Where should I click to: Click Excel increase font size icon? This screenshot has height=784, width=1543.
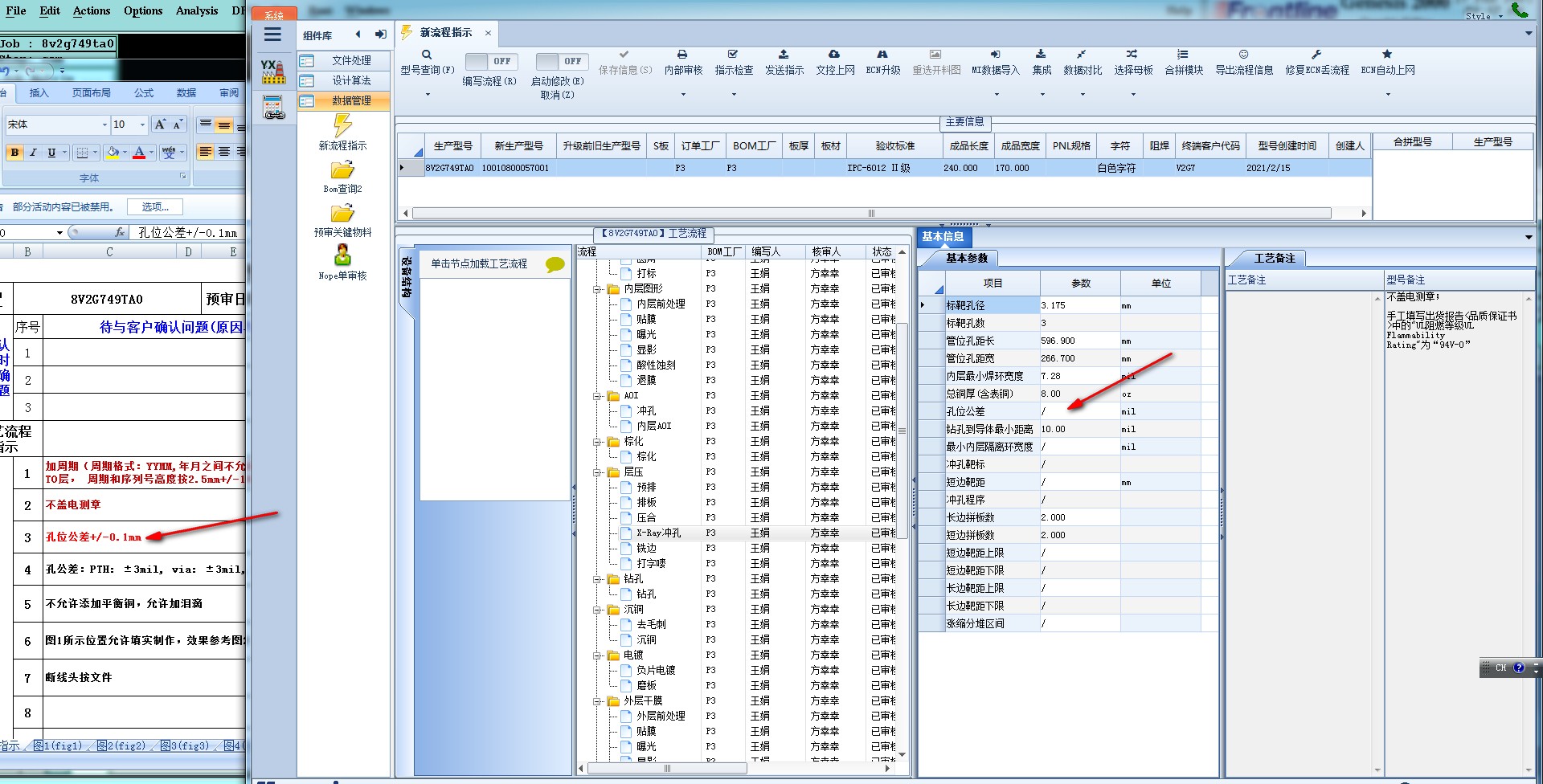(x=160, y=125)
